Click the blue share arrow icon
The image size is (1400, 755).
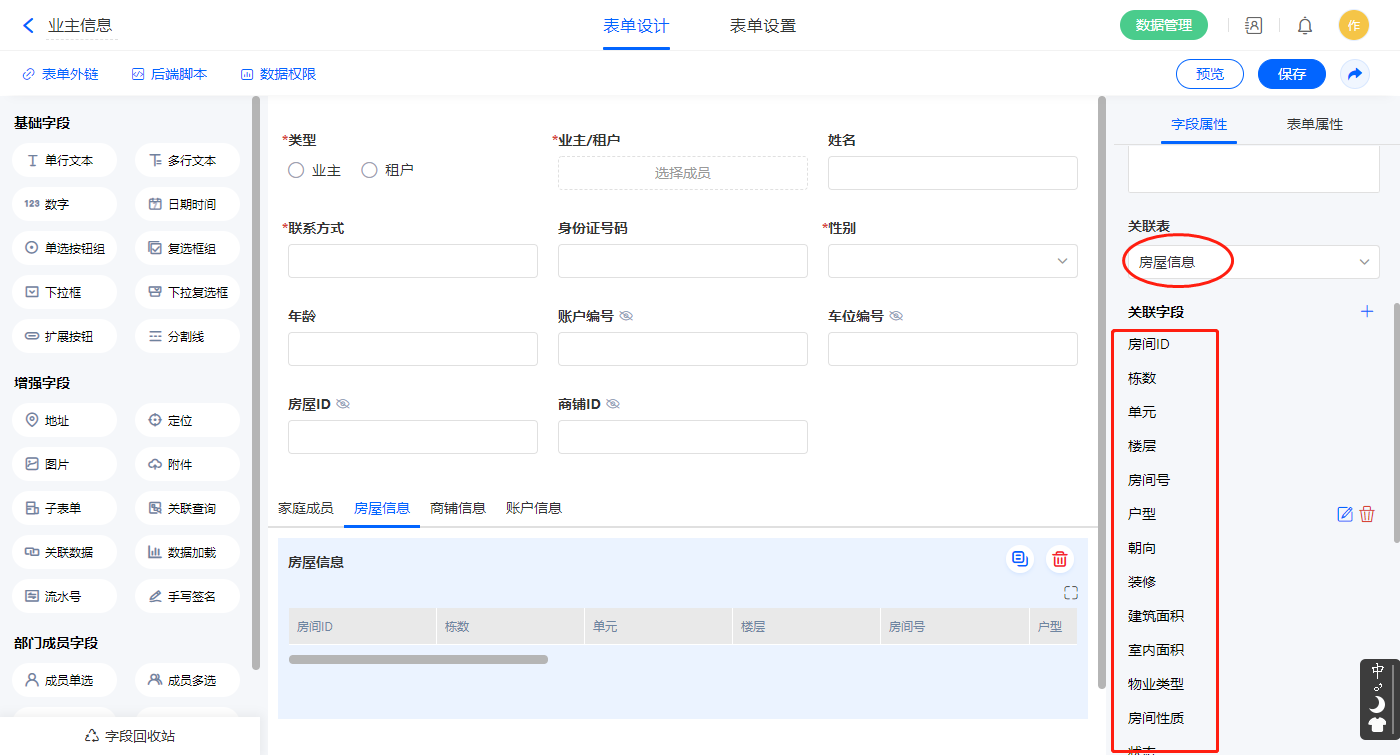click(1355, 74)
